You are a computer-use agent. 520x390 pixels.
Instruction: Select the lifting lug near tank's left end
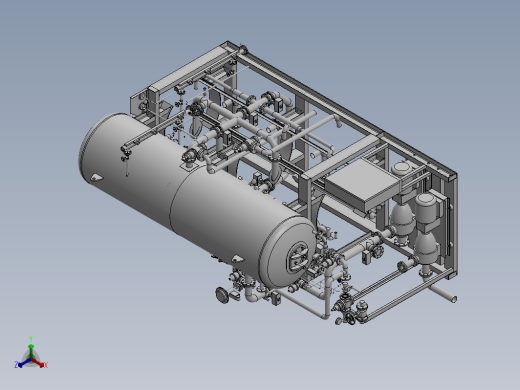pyautogui.click(x=96, y=178)
